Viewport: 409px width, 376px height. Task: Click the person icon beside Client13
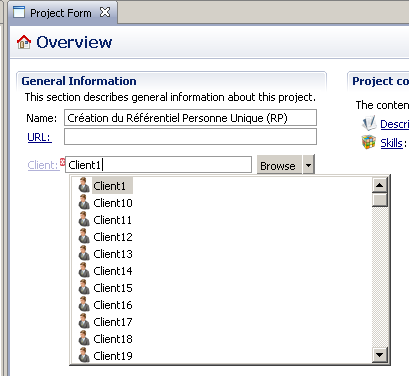pyautogui.click(x=84, y=253)
